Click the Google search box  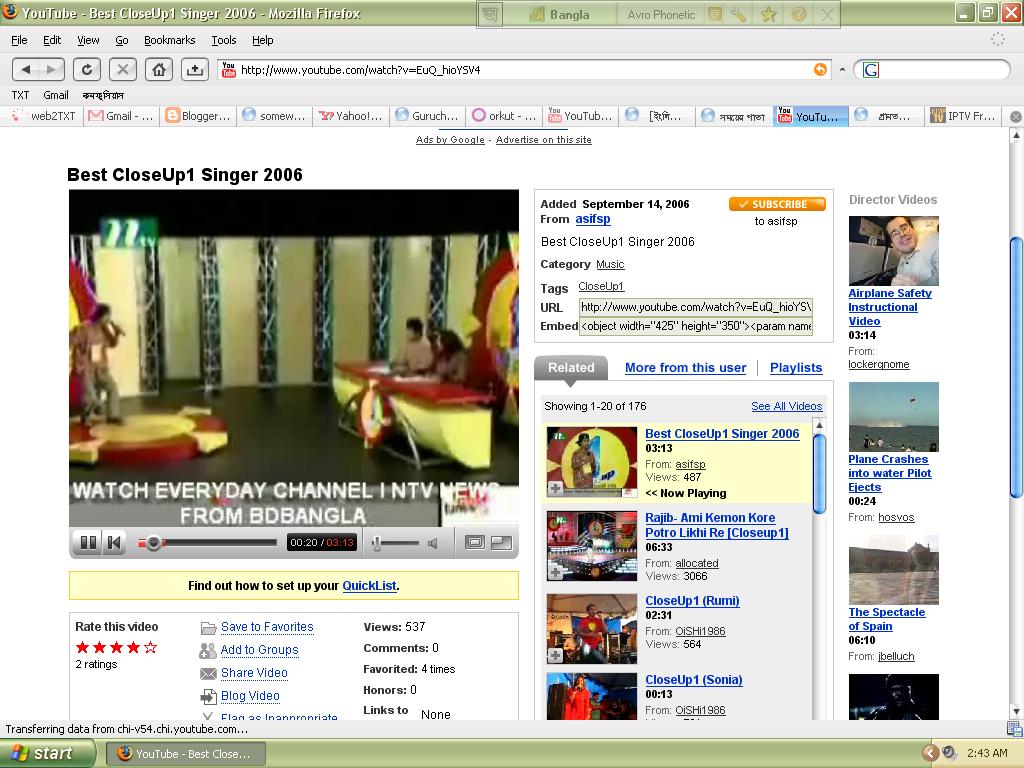[x=940, y=69]
